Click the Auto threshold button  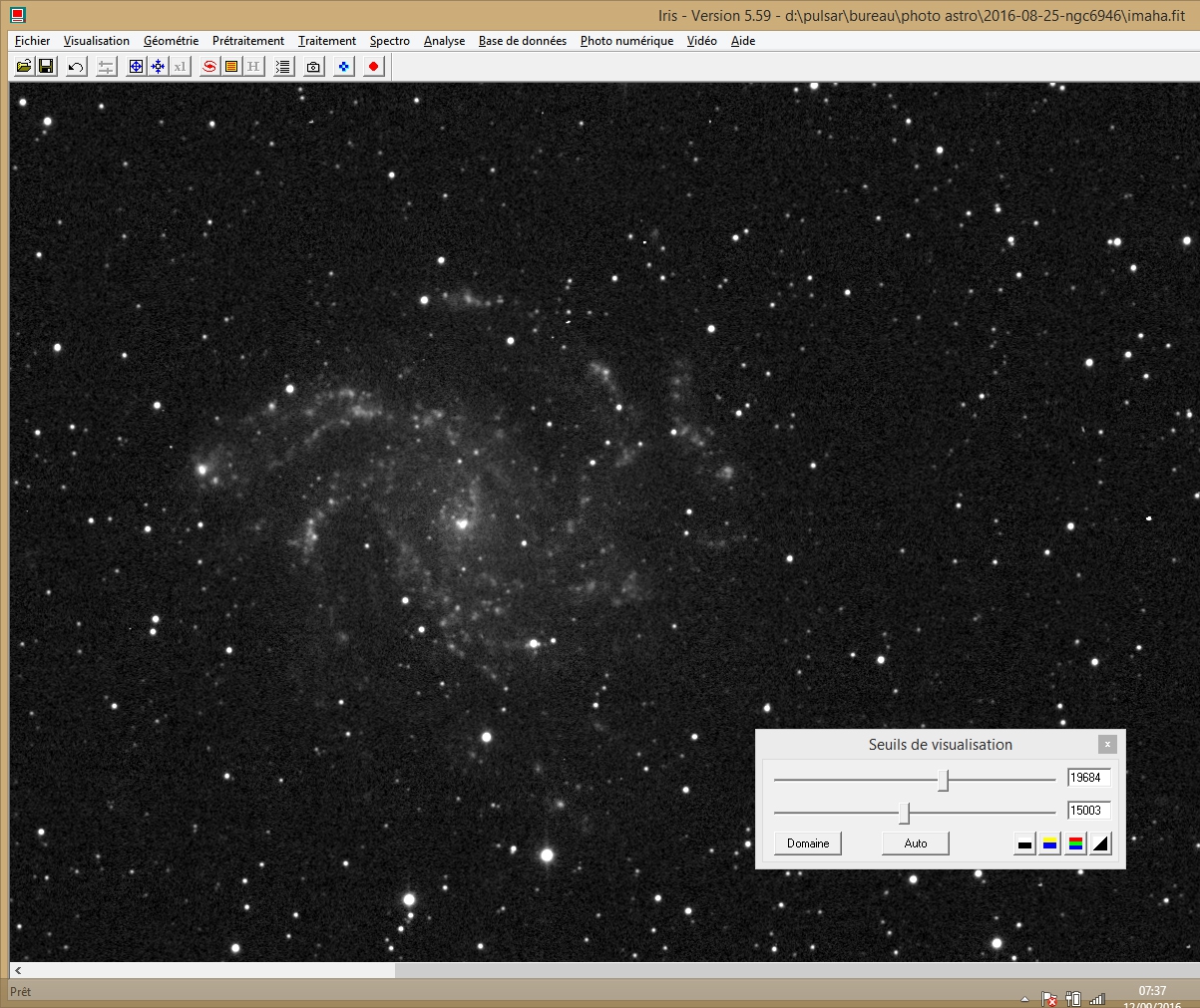click(915, 843)
